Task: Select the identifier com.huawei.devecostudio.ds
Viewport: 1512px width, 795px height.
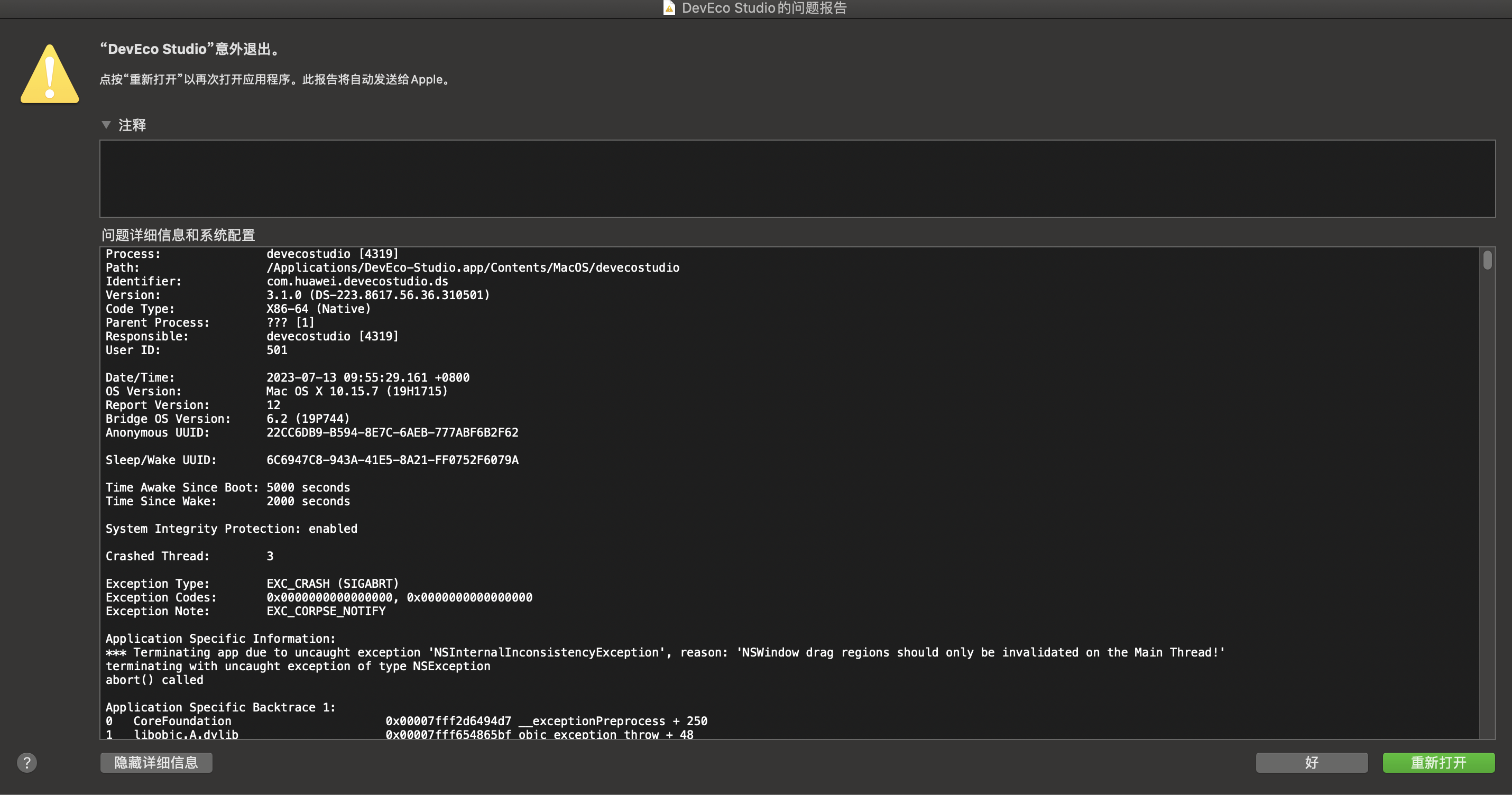Action: (357, 281)
